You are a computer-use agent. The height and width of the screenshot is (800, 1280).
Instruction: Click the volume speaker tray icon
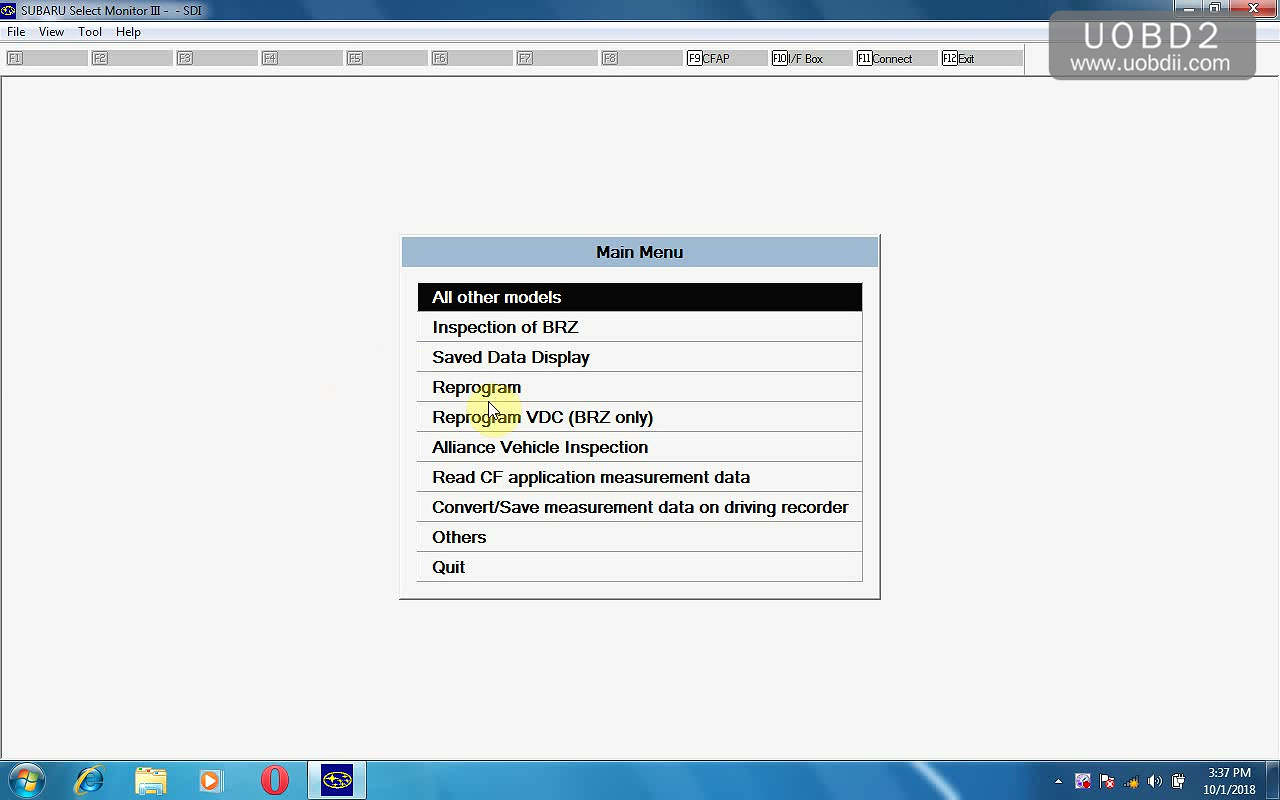tap(1155, 781)
